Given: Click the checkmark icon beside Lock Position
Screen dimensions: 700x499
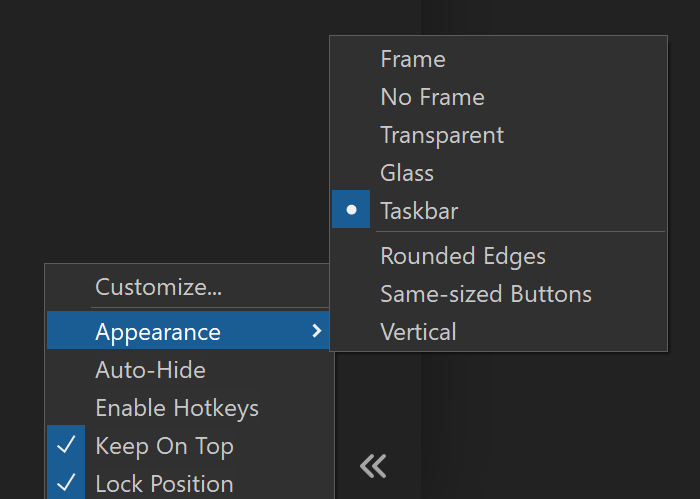Looking at the screenshot, I should point(66,484).
